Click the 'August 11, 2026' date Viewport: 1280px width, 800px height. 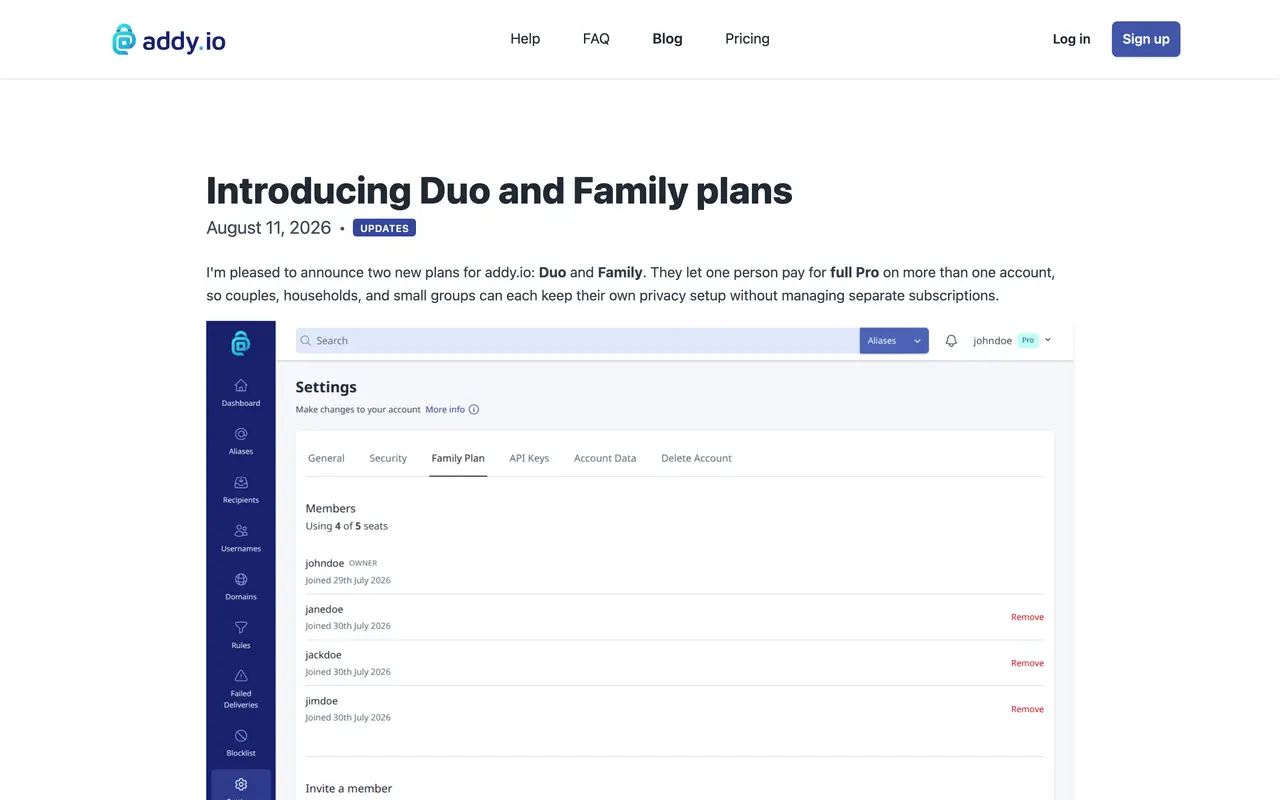tap(269, 228)
